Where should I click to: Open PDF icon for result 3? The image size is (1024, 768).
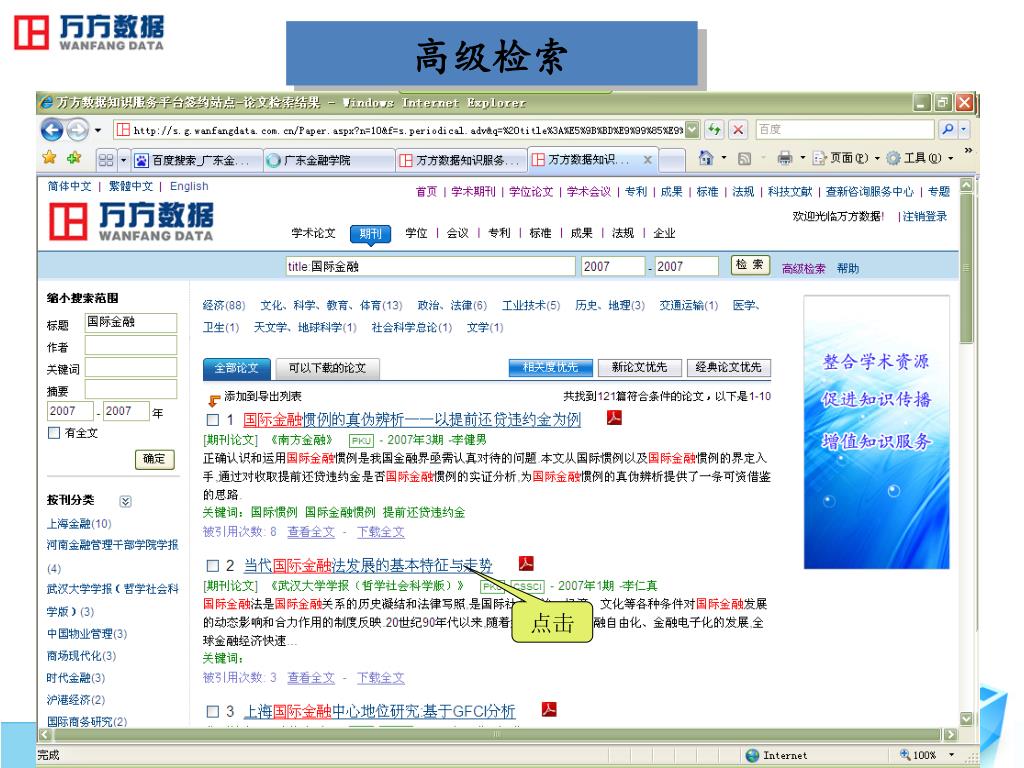549,709
